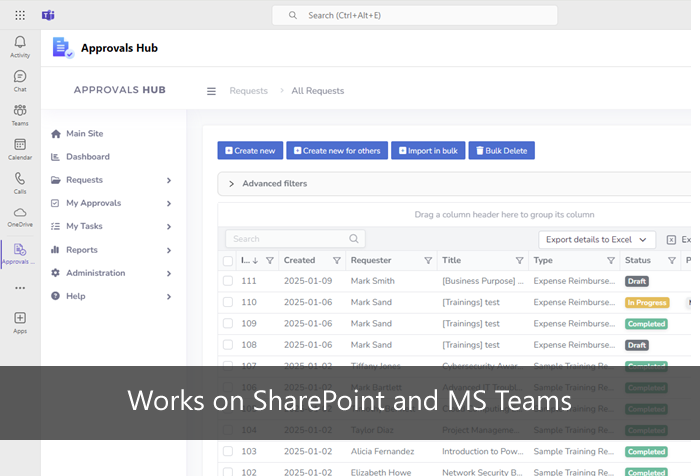
Task: Click the Excel export icon at far right
Action: coord(671,240)
